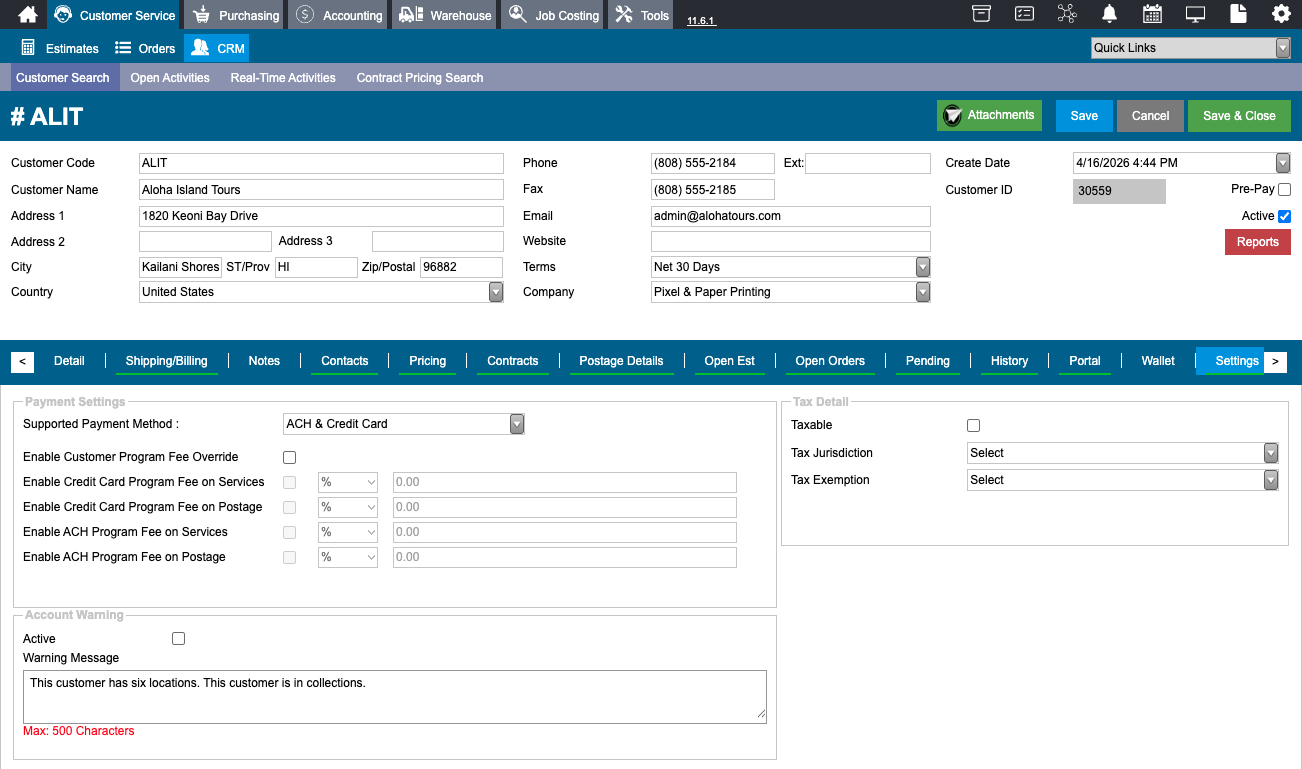Viewport: 1302px width, 769px height.
Task: Expand the Create Date picker dropdown
Action: click(x=1283, y=163)
